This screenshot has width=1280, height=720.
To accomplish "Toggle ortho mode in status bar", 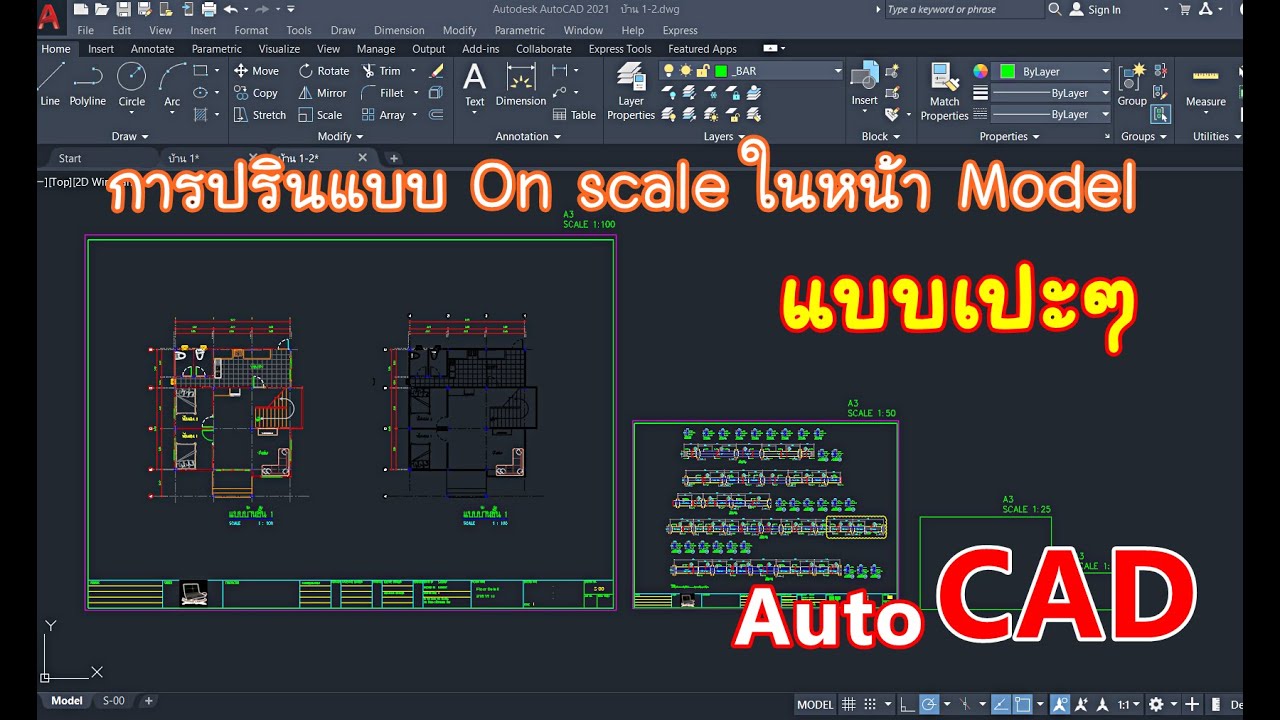I will (907, 705).
